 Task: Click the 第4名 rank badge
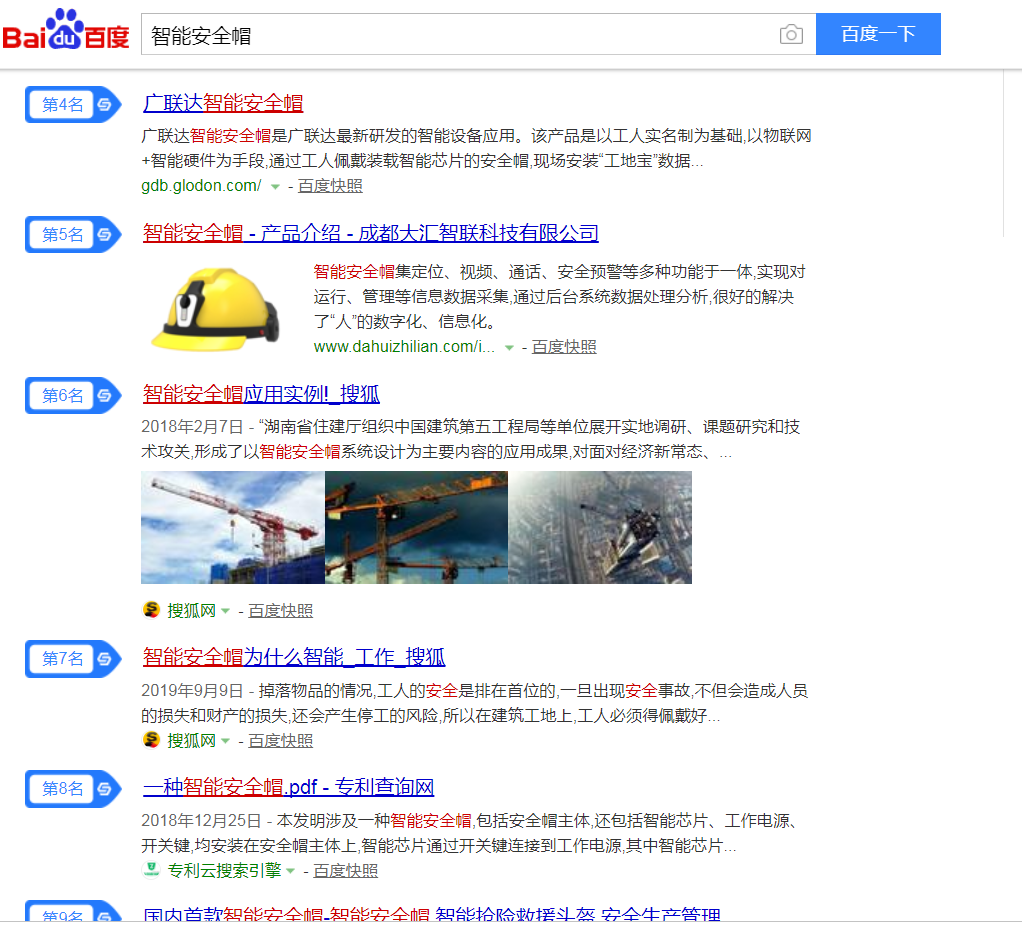[x=73, y=104]
